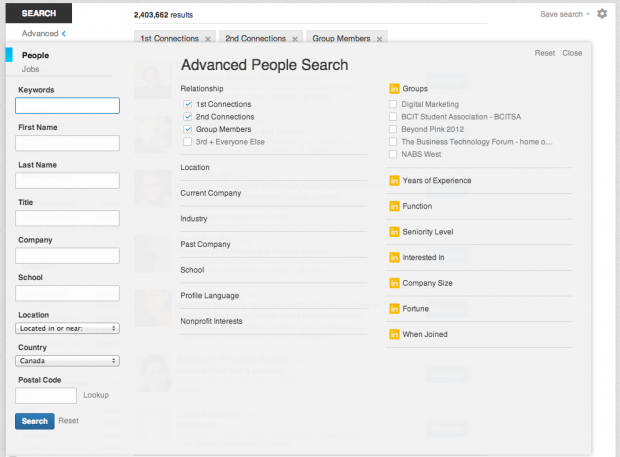
Task: Switch to the Jobs search tab
Action: tap(30, 69)
